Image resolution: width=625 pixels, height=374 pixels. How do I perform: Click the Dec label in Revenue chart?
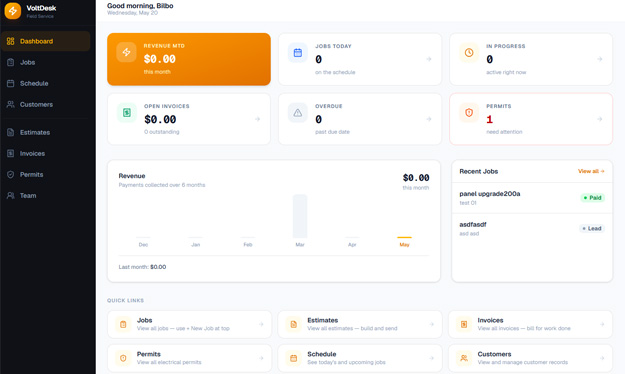(143, 244)
